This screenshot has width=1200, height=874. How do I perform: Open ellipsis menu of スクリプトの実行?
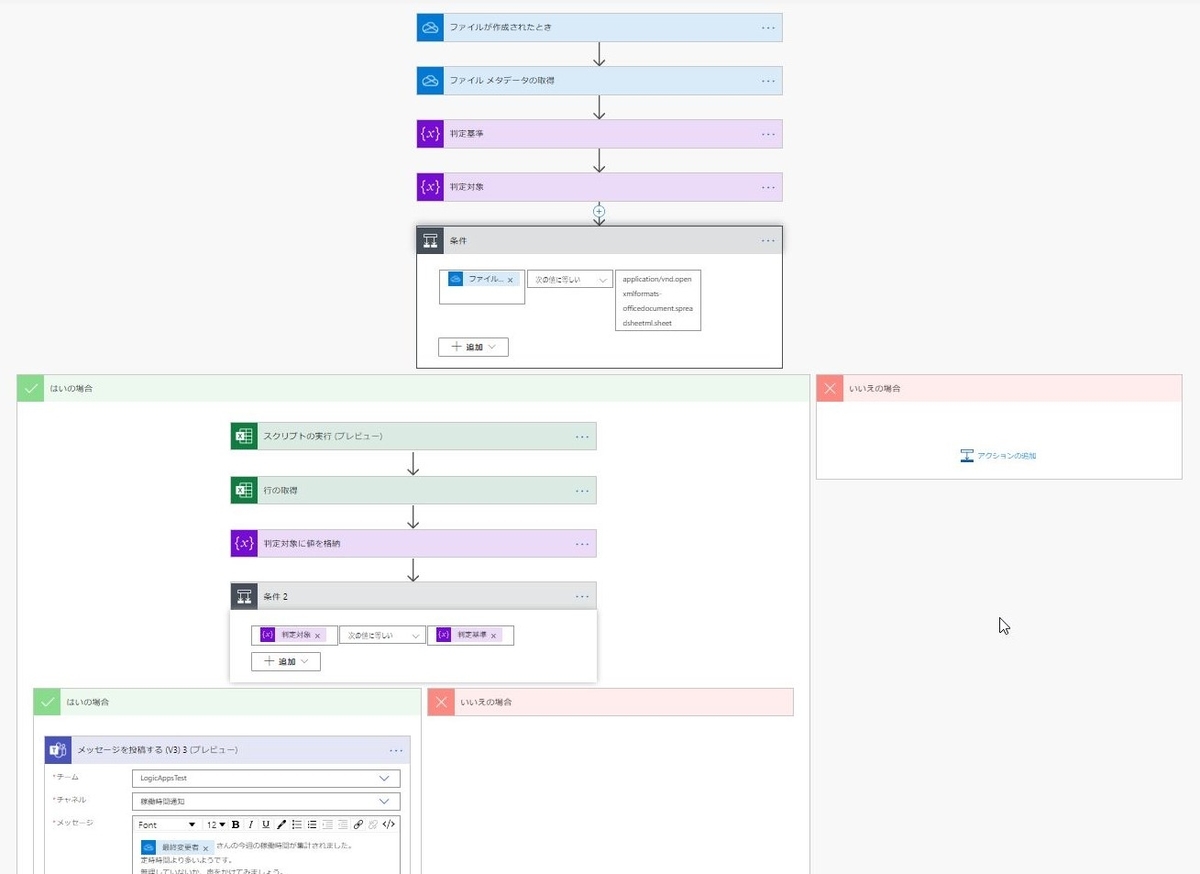point(583,436)
